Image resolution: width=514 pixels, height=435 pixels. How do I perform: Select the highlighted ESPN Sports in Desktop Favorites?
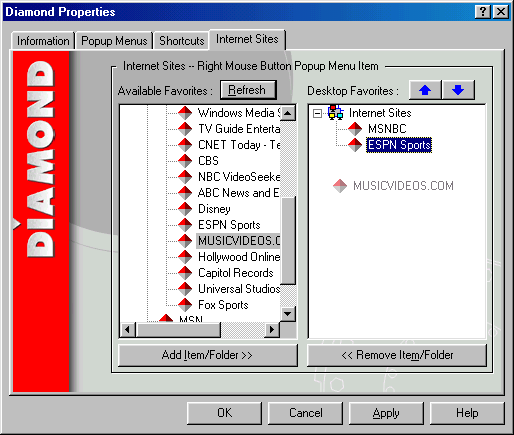point(399,145)
